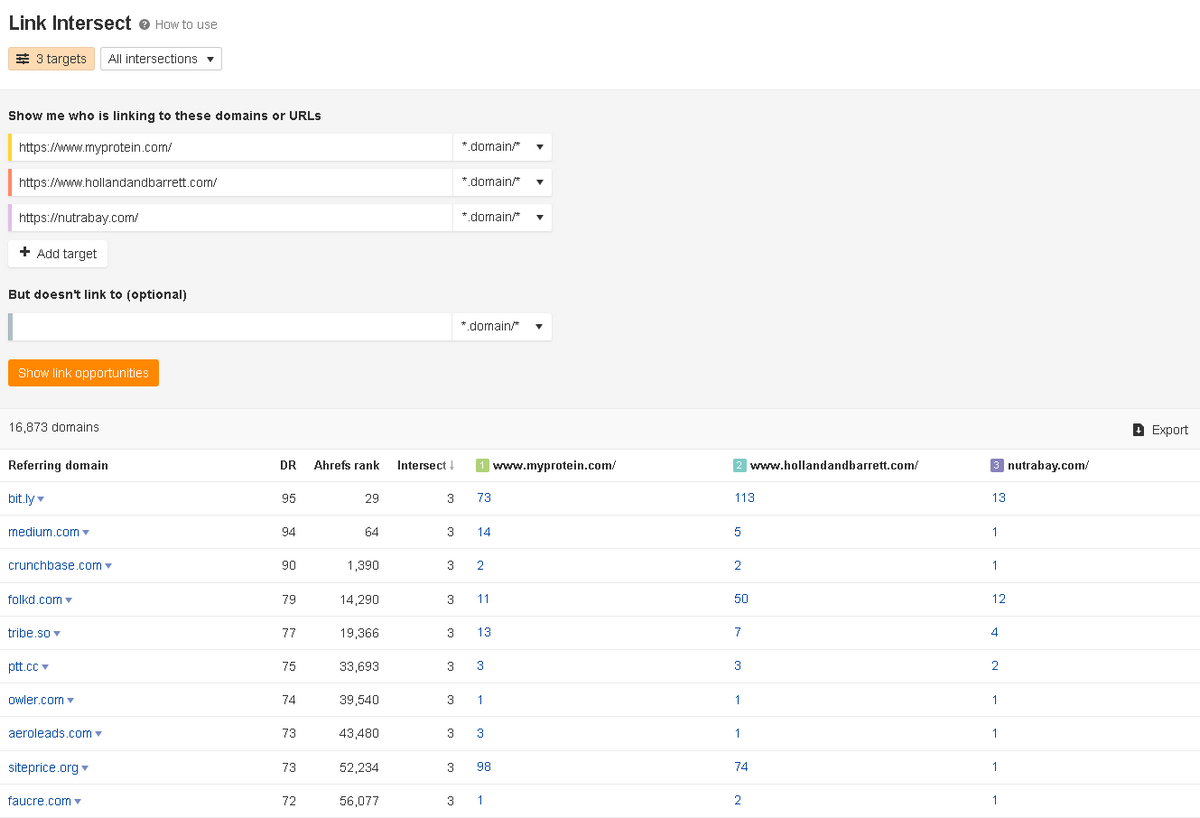
Task: Expand the crunchbase.com domain menu arrow
Action: [x=108, y=566]
